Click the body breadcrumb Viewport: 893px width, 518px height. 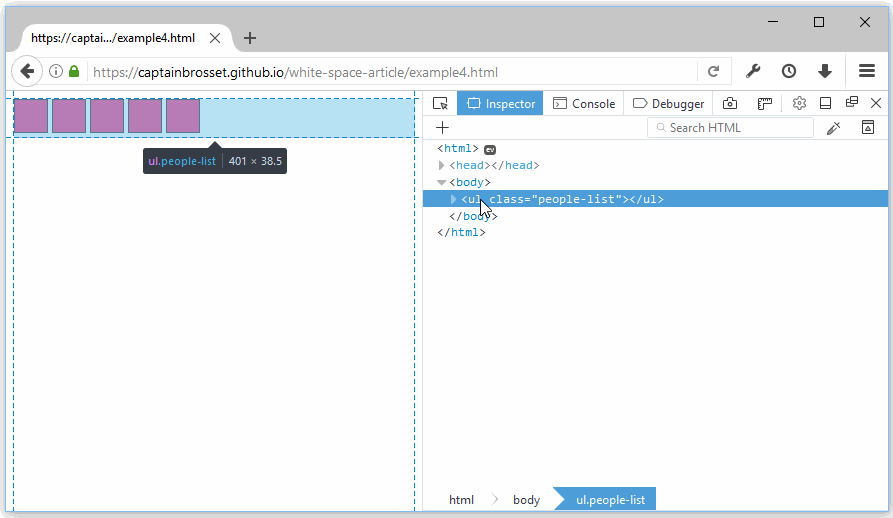click(x=526, y=500)
